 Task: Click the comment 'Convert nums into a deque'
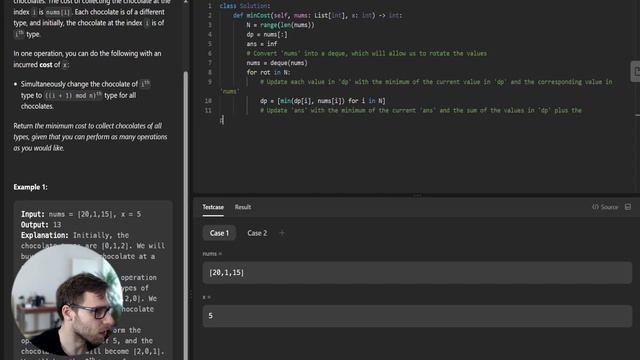pos(367,53)
